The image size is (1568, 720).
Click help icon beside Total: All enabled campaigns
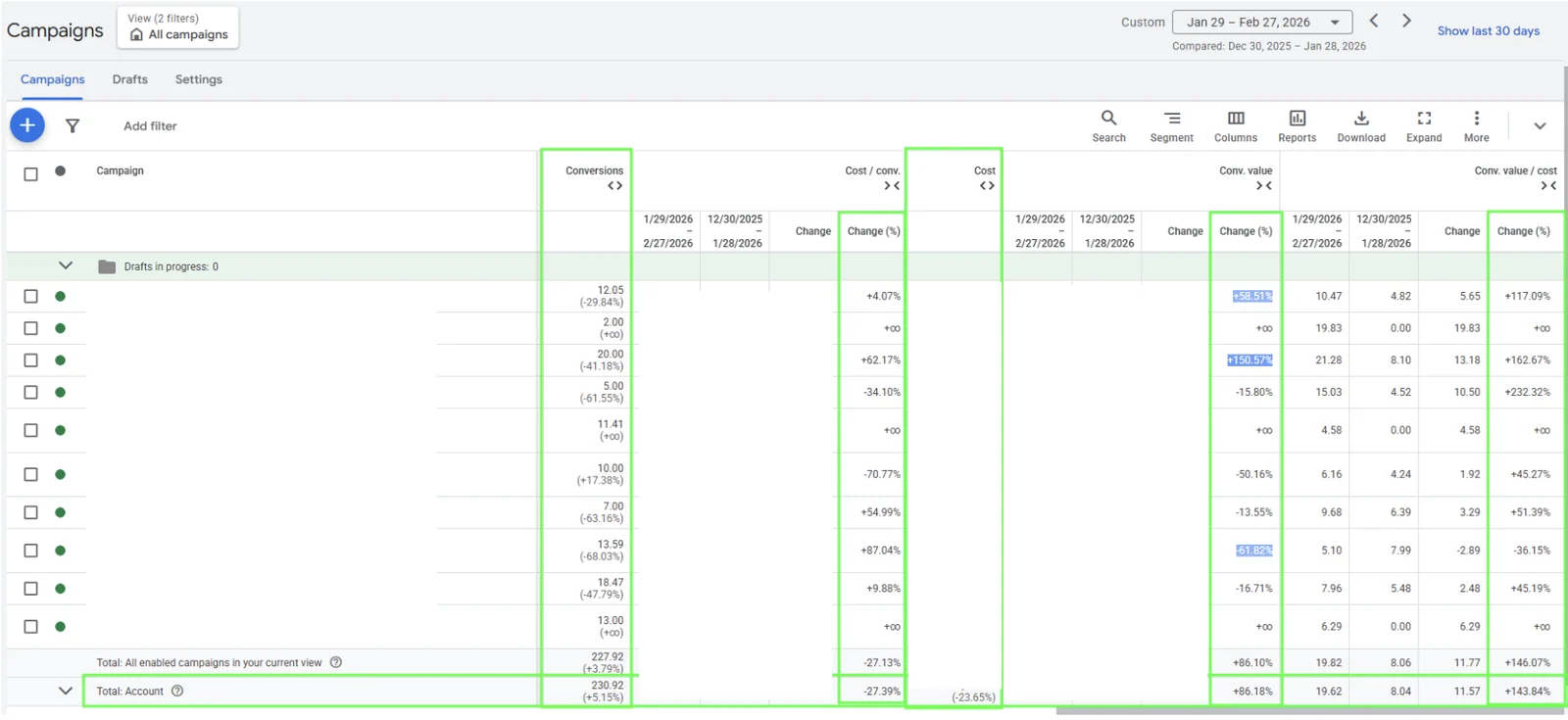point(336,662)
